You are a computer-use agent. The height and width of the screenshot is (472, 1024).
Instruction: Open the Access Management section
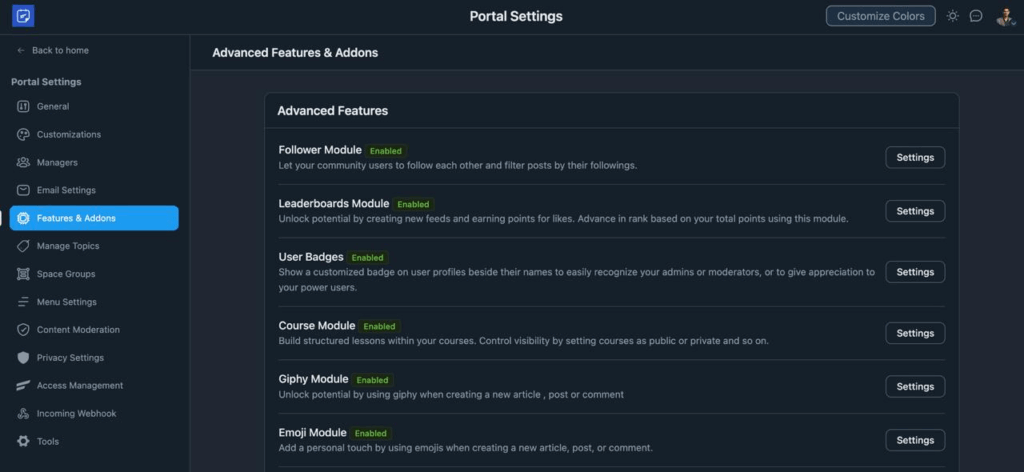click(79, 386)
